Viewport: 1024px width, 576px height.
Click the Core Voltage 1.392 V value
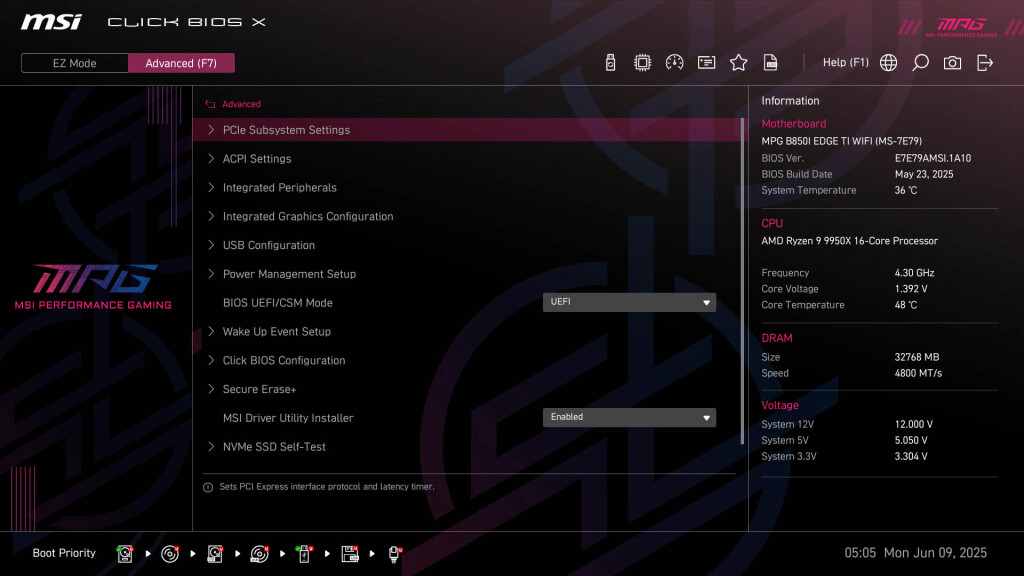[x=910, y=289]
